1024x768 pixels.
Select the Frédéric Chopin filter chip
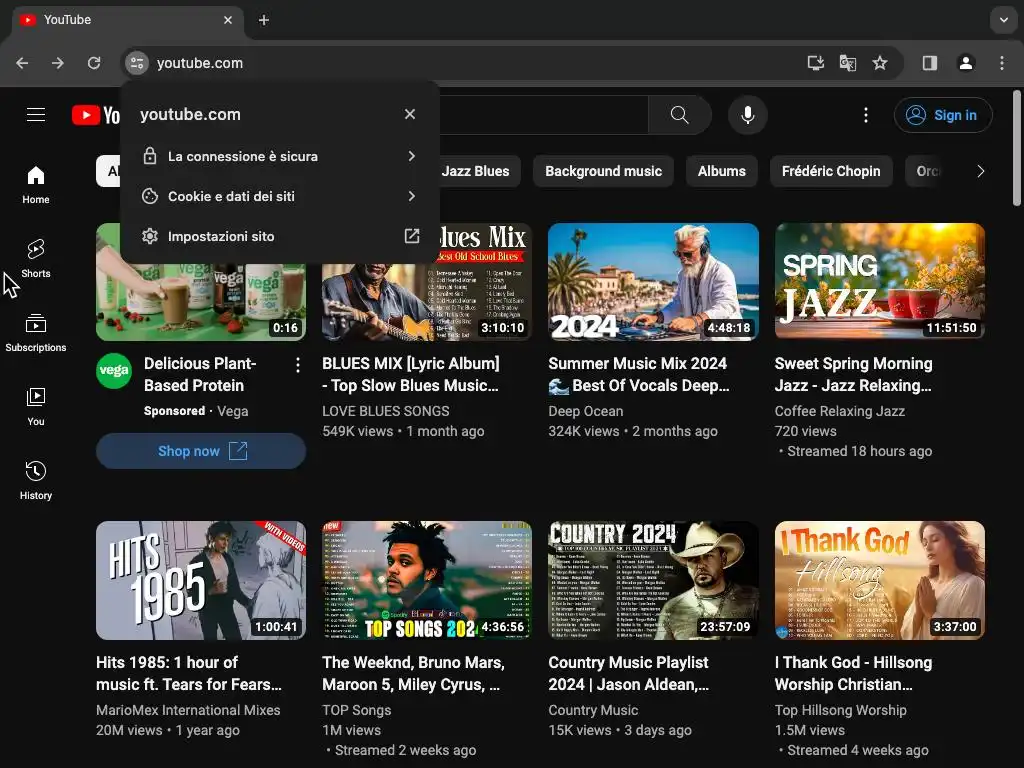tap(831, 171)
